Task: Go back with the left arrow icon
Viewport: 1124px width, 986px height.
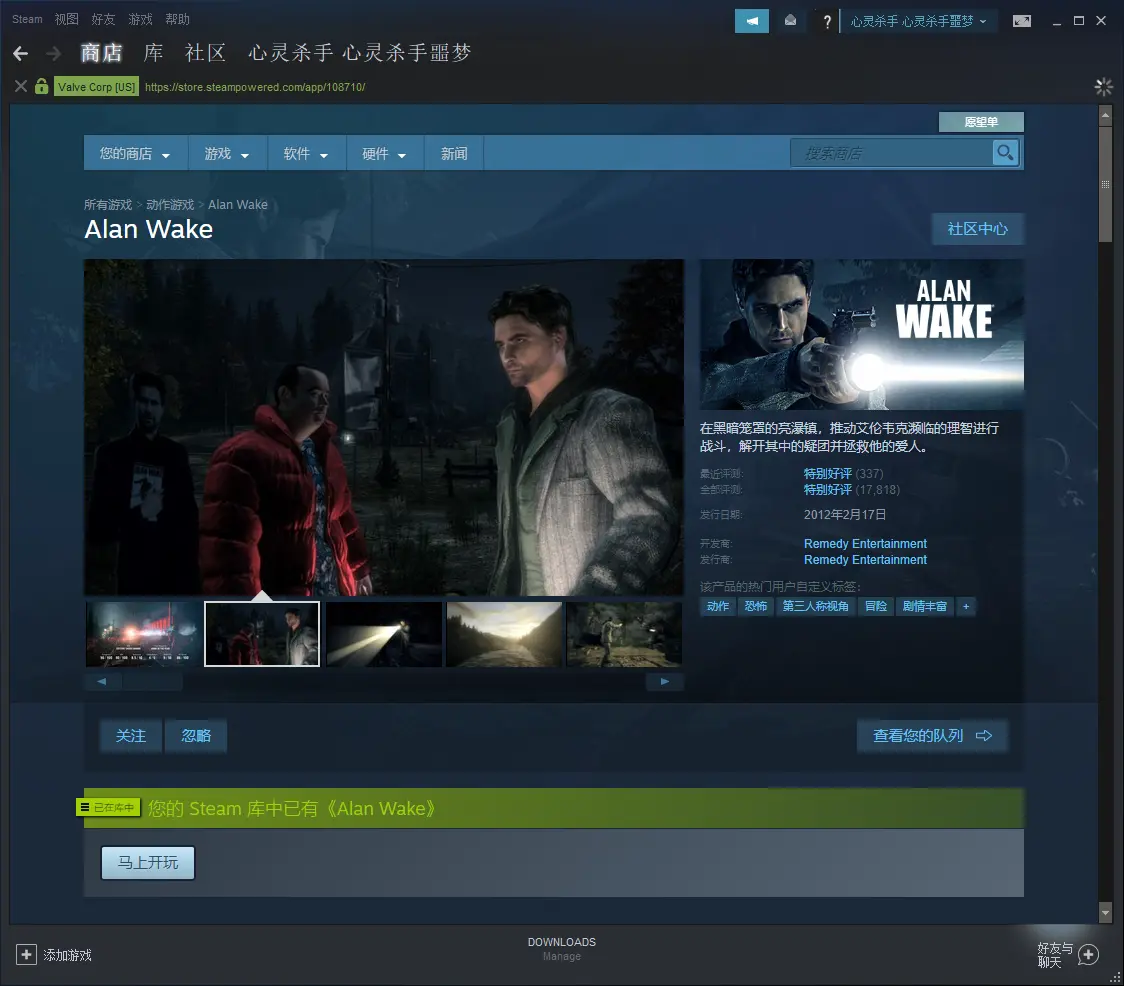Action: point(21,53)
